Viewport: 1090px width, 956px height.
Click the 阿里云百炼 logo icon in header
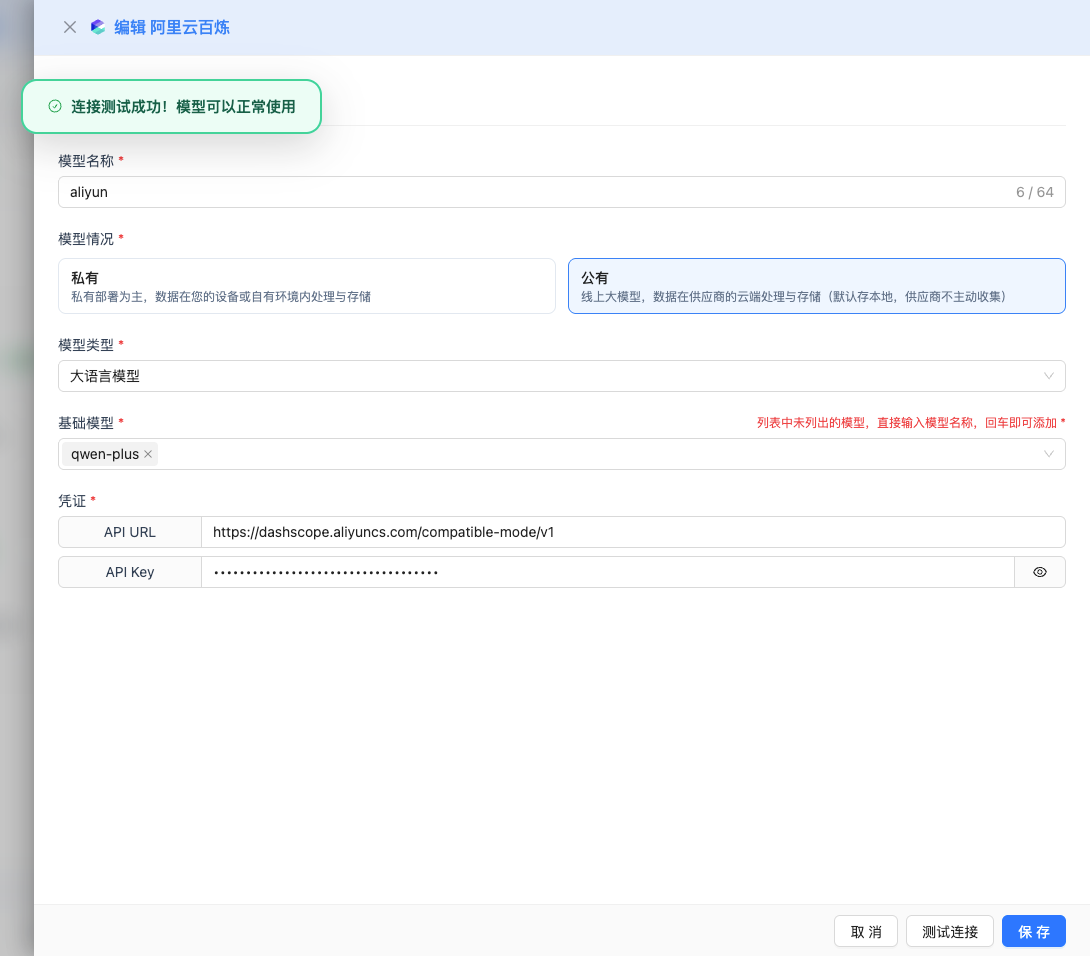click(98, 27)
